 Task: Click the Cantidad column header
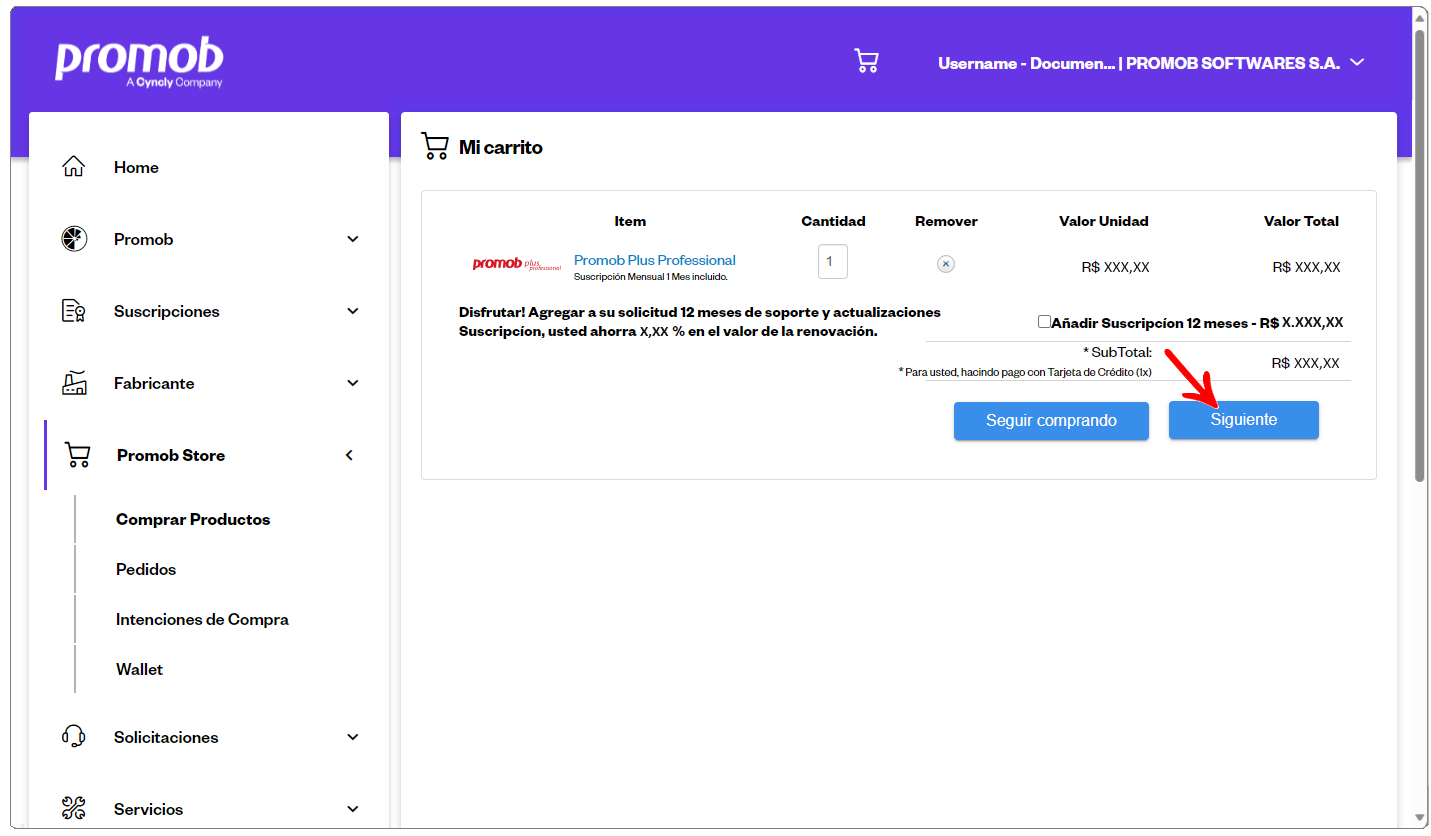tap(833, 221)
